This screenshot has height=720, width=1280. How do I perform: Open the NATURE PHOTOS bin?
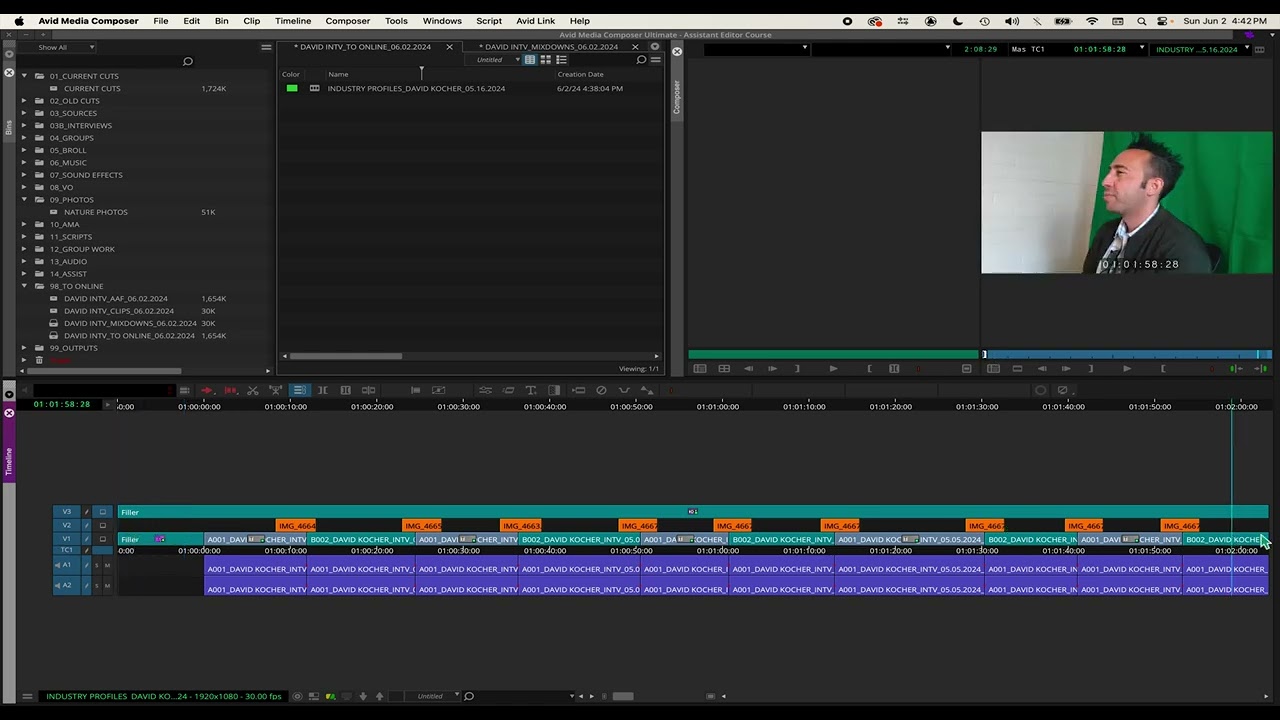pyautogui.click(x=96, y=212)
